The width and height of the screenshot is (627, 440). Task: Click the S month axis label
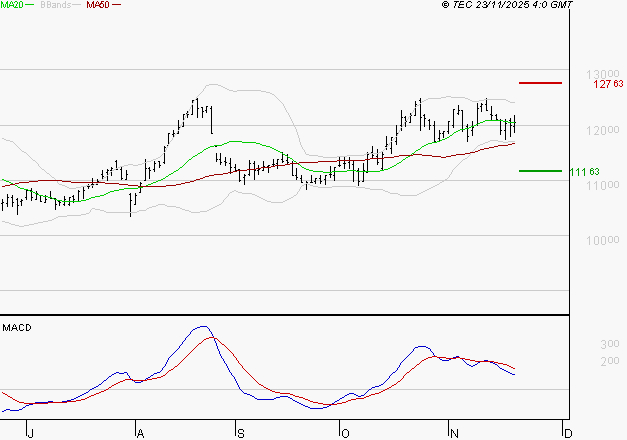240,434
